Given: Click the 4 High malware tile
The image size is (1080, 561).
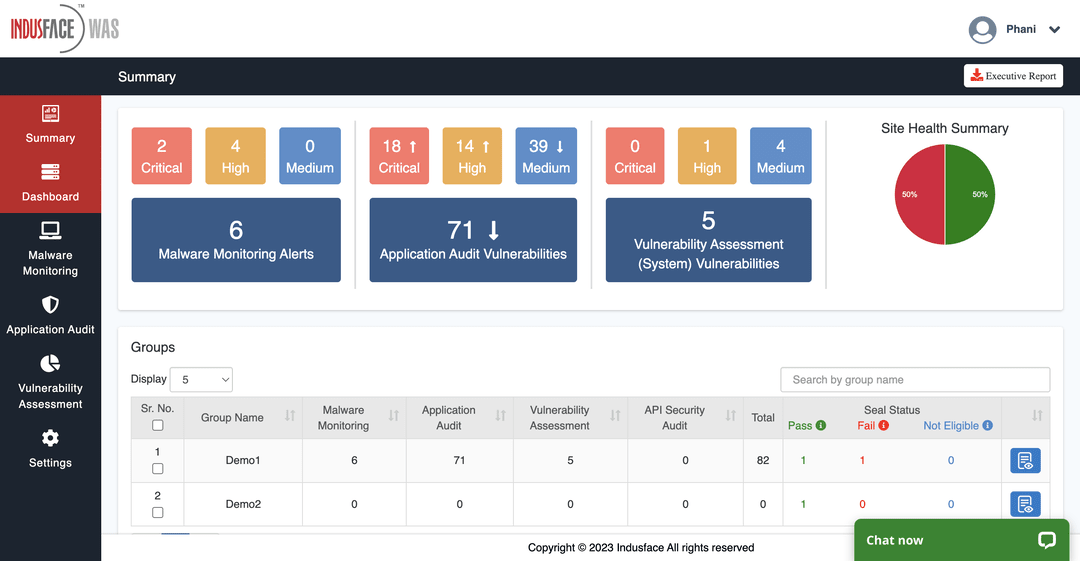Looking at the screenshot, I should point(236,156).
